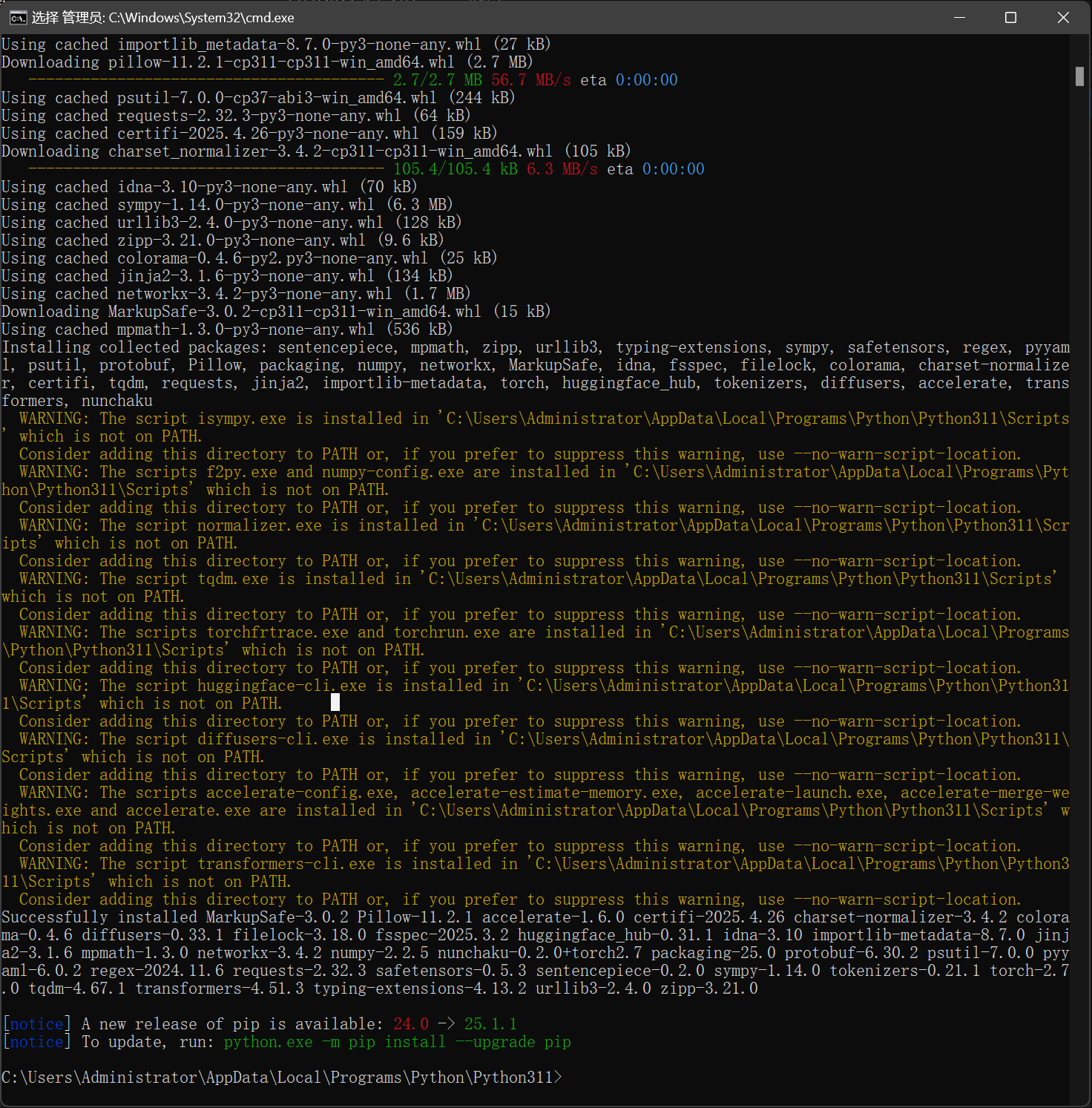Click 'python.exe -m pip install --upgrade pip' command
Image resolution: width=1092 pixels, height=1108 pixels.
tap(398, 1042)
